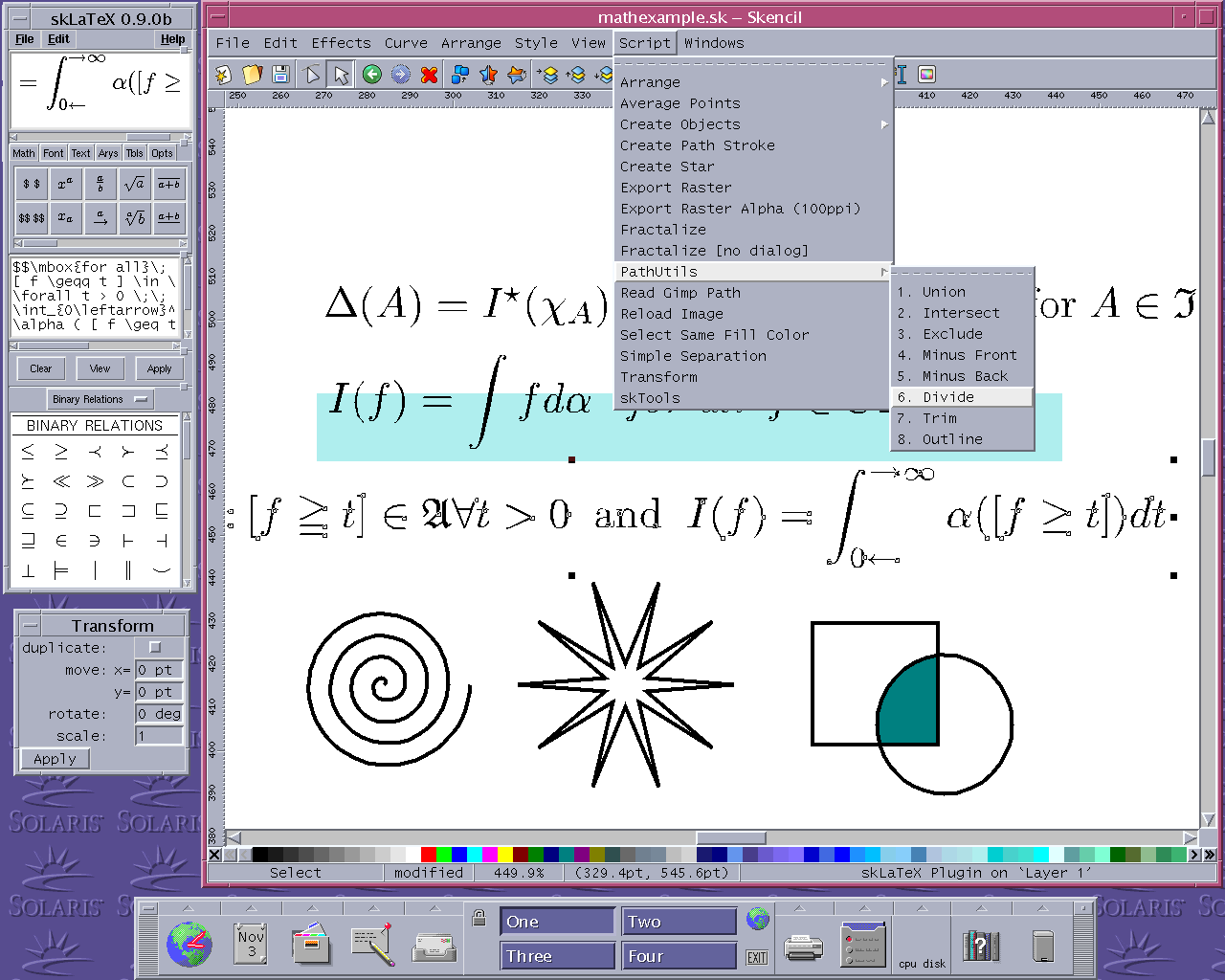The image size is (1225, 980).
Task: Insert square root template in skLaTeX
Action: click(134, 184)
